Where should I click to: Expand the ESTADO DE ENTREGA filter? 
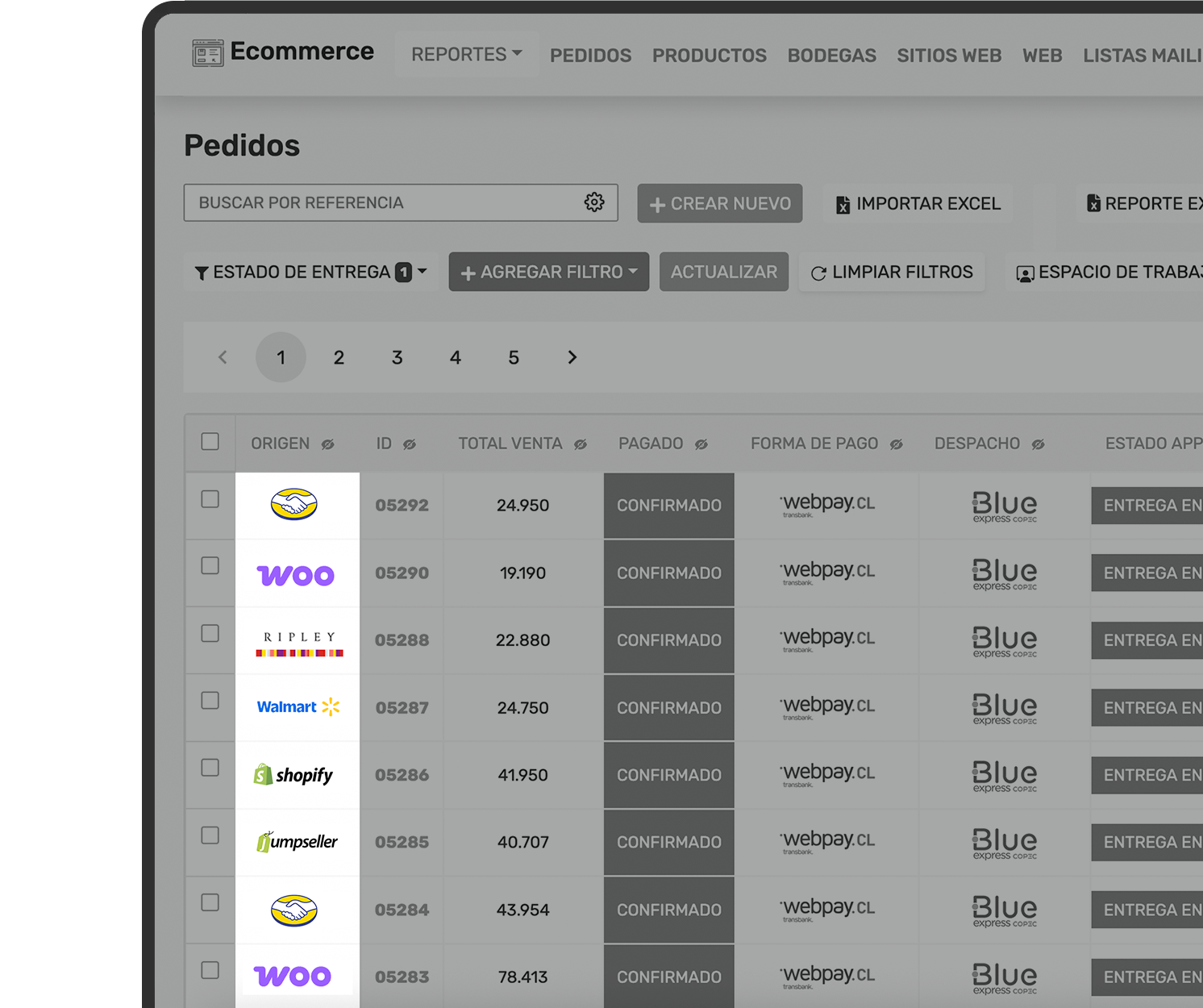coord(311,273)
